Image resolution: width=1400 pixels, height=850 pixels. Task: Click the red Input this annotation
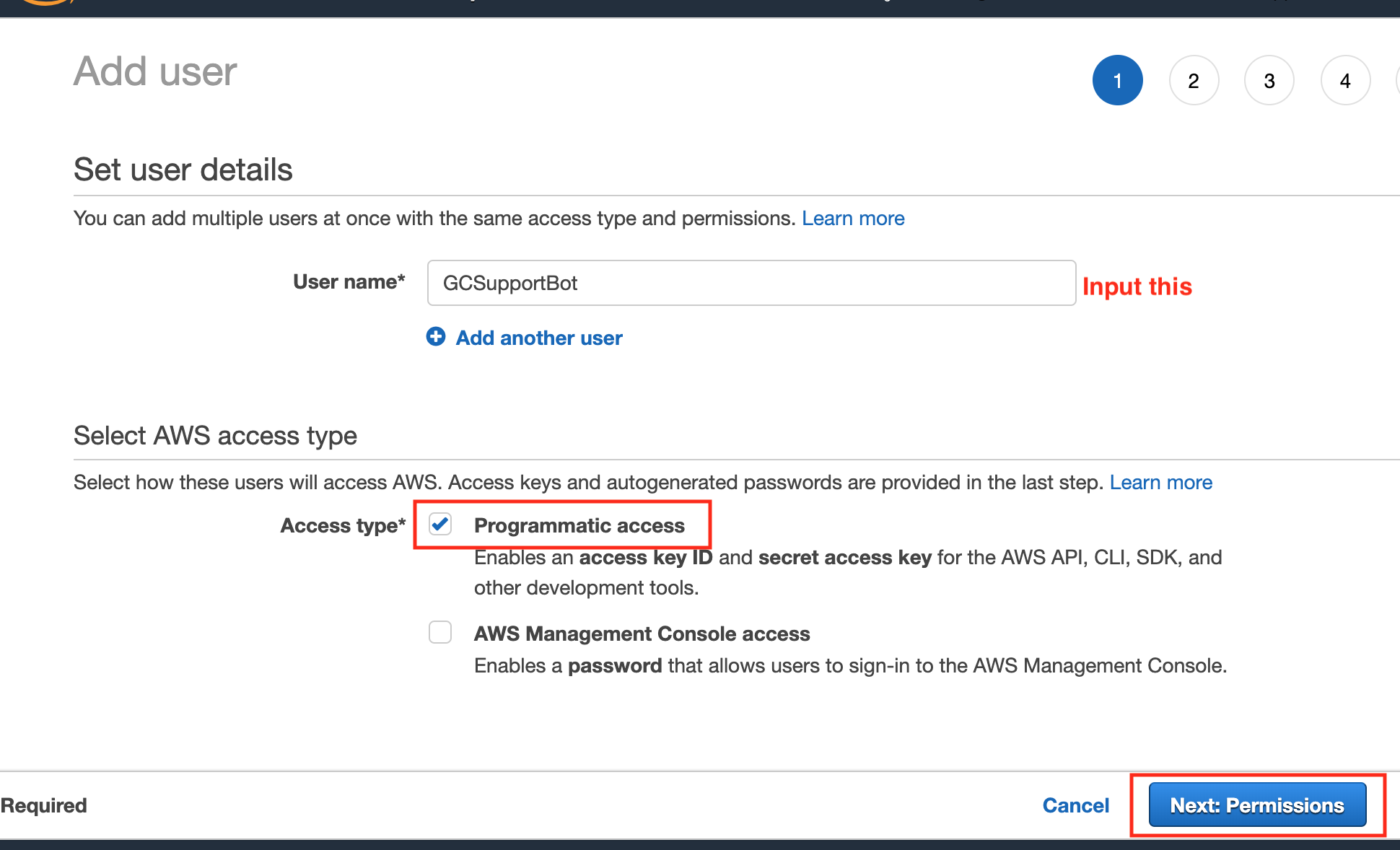pos(1137,286)
